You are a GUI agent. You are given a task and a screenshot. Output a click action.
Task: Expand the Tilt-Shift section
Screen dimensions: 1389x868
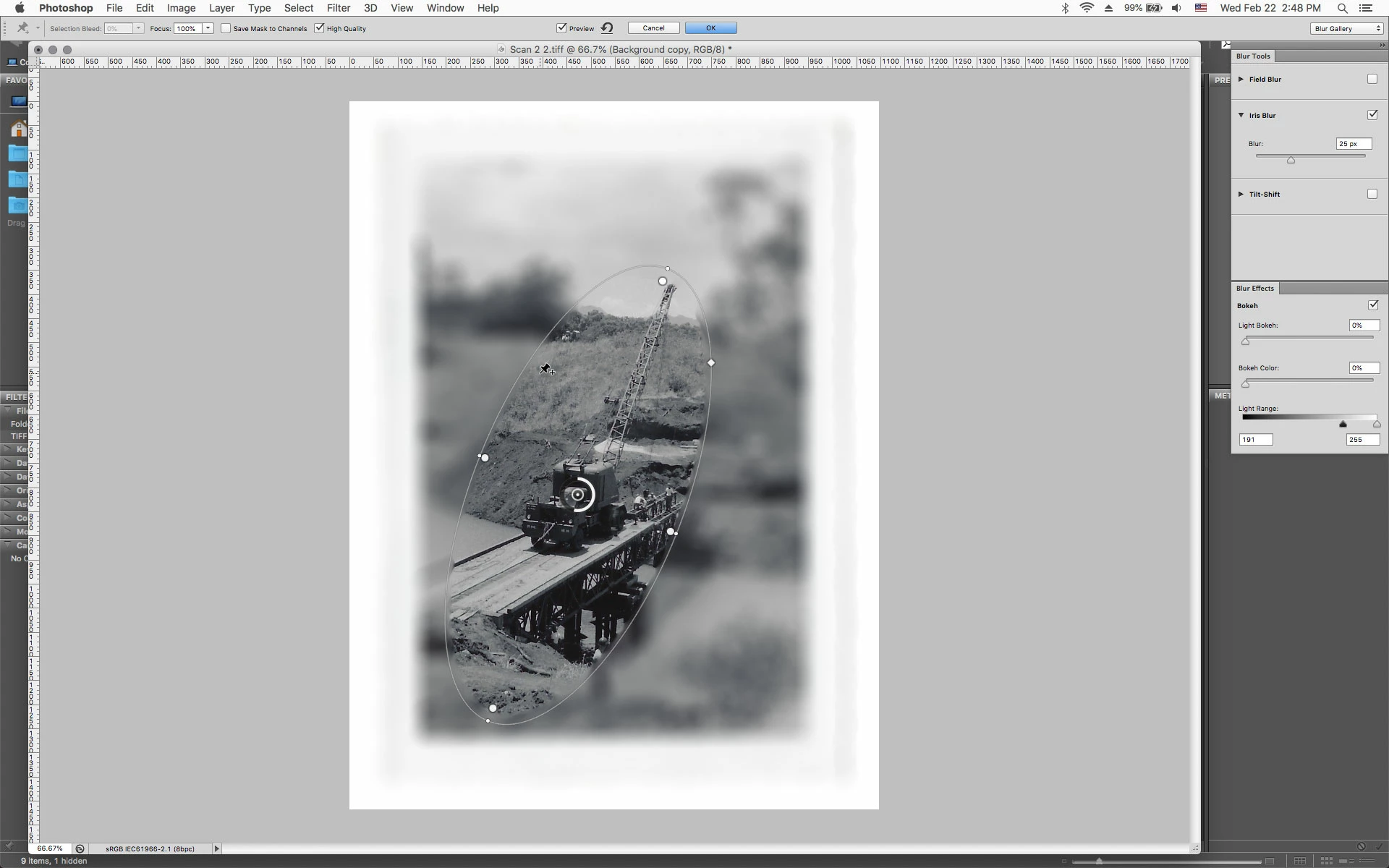1241,194
